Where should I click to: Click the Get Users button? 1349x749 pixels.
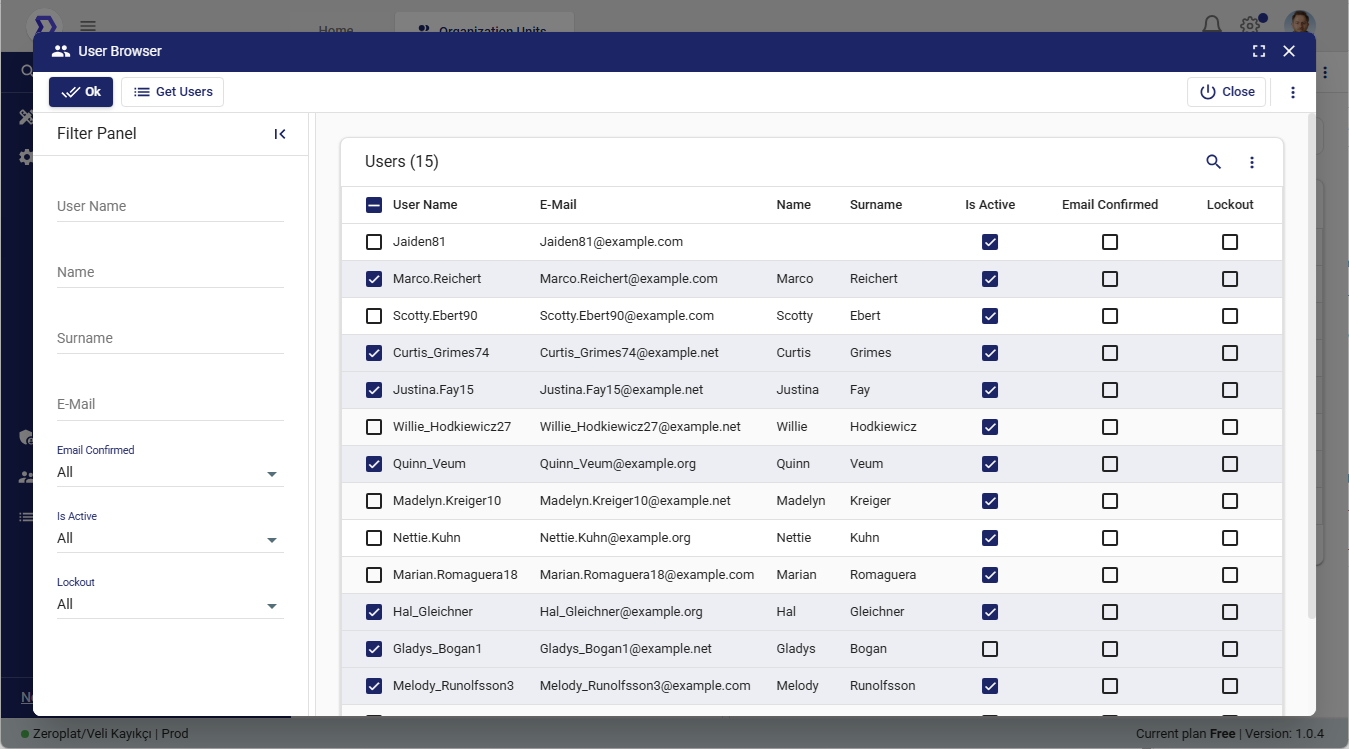pos(173,92)
